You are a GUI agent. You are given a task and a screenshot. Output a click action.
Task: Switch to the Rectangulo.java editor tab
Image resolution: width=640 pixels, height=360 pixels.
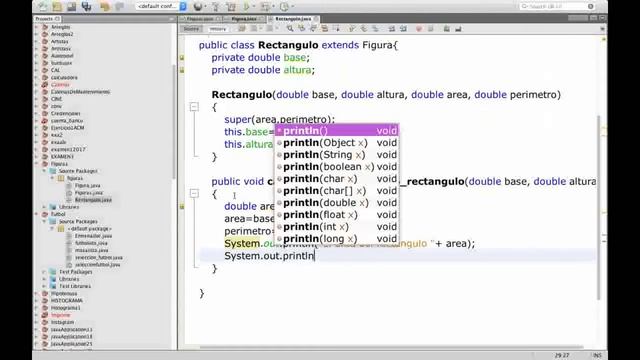[x=292, y=19]
